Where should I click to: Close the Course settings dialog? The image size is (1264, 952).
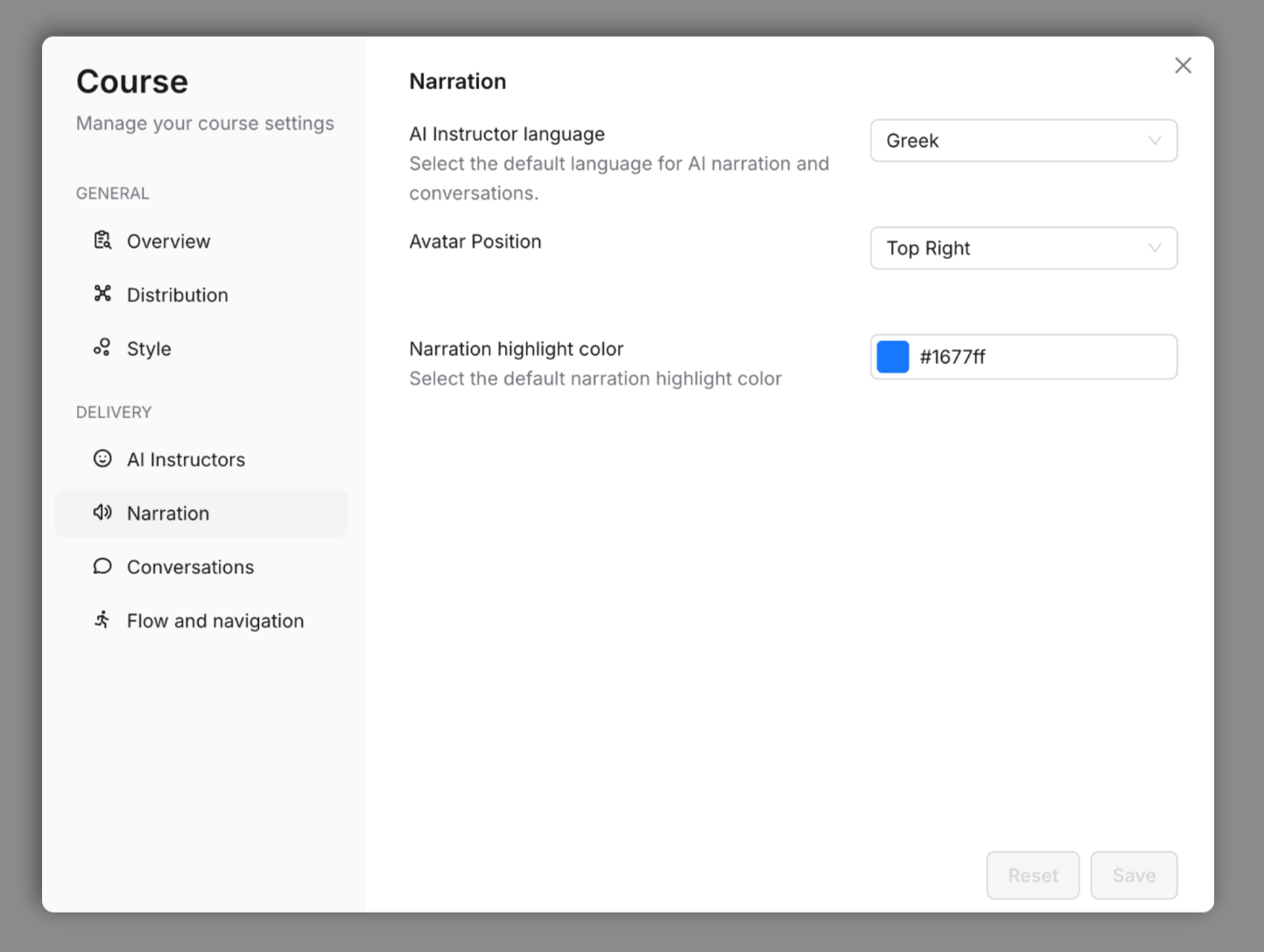pyautogui.click(x=1183, y=65)
